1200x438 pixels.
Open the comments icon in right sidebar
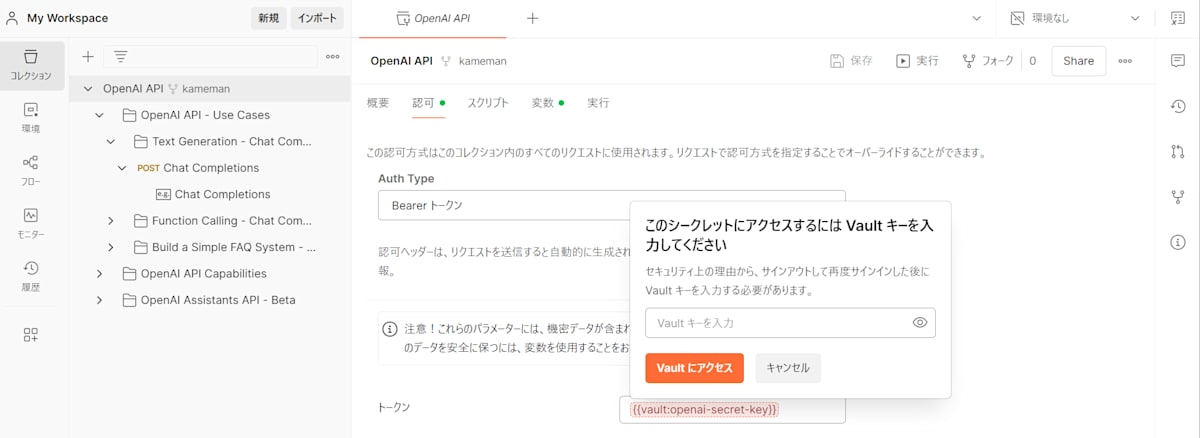tap(1178, 61)
